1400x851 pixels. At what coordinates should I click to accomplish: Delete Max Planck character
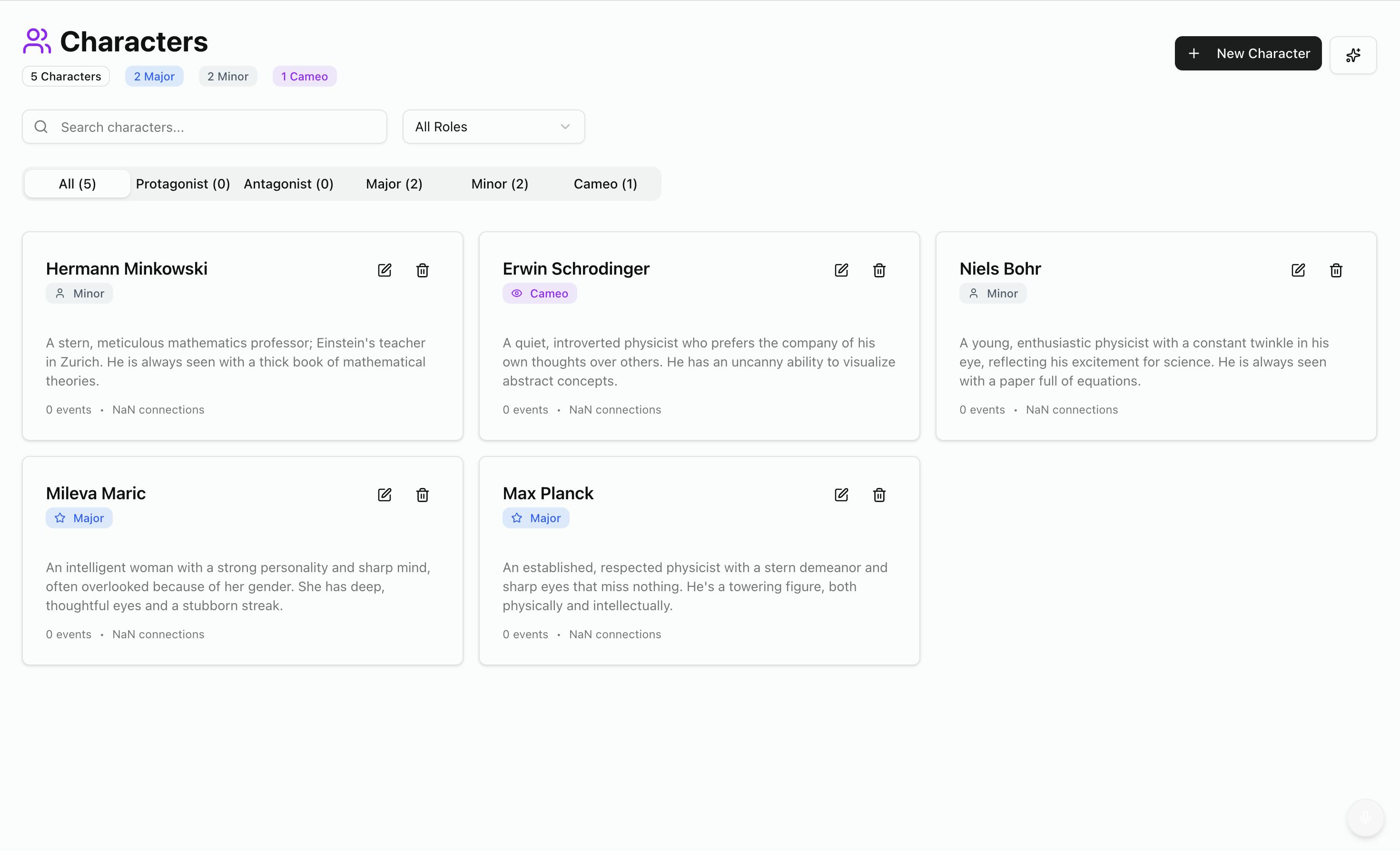point(879,495)
